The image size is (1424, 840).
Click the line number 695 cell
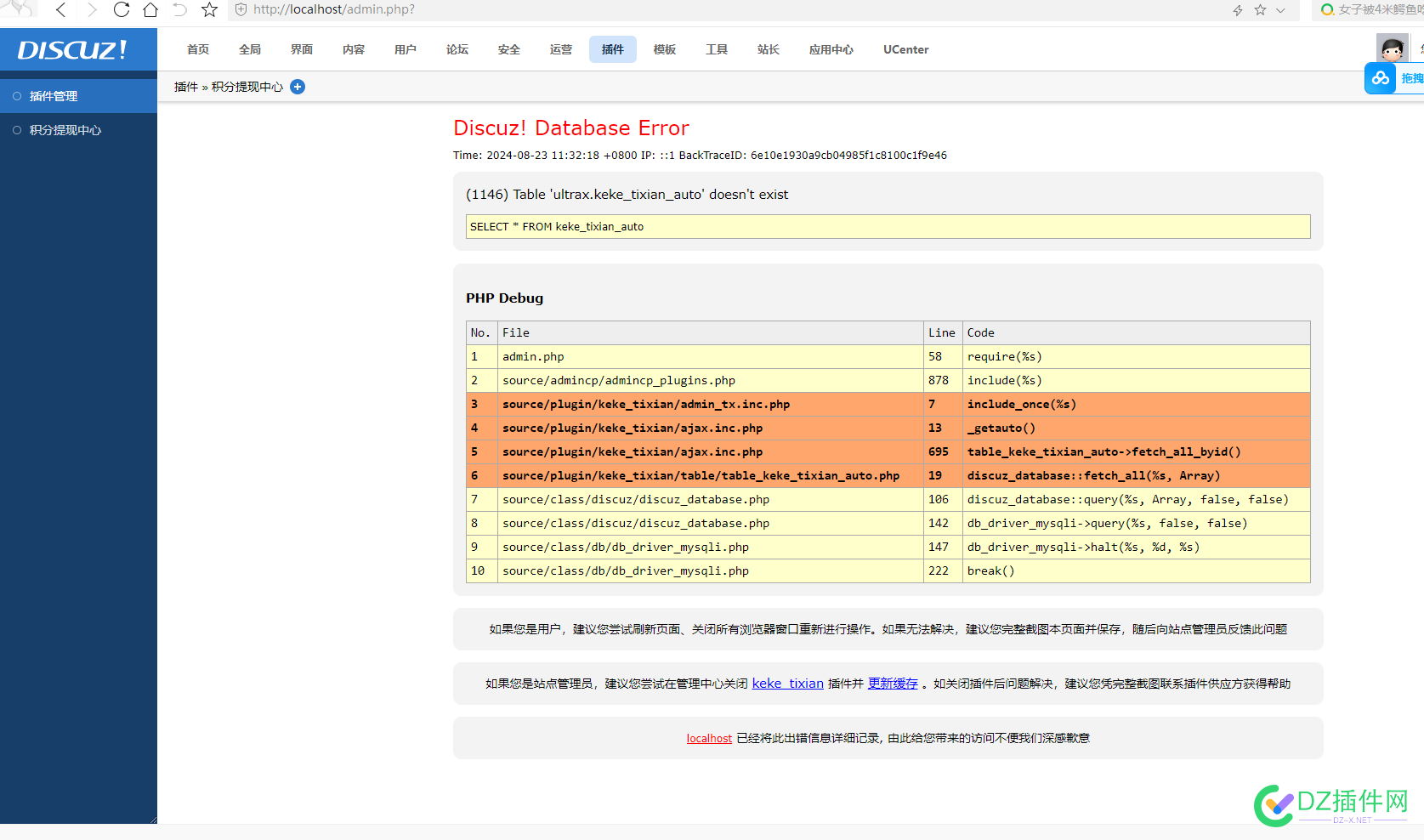click(943, 451)
